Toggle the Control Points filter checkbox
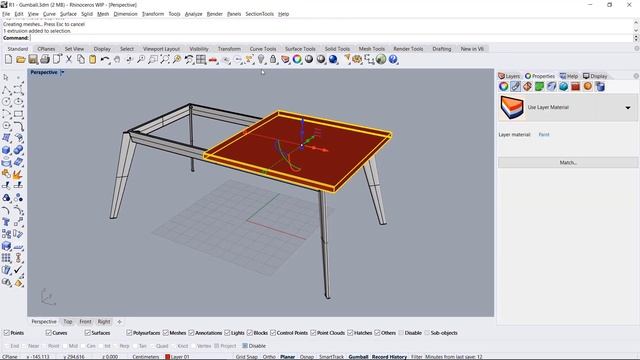This screenshot has width=640, height=360. tap(273, 333)
